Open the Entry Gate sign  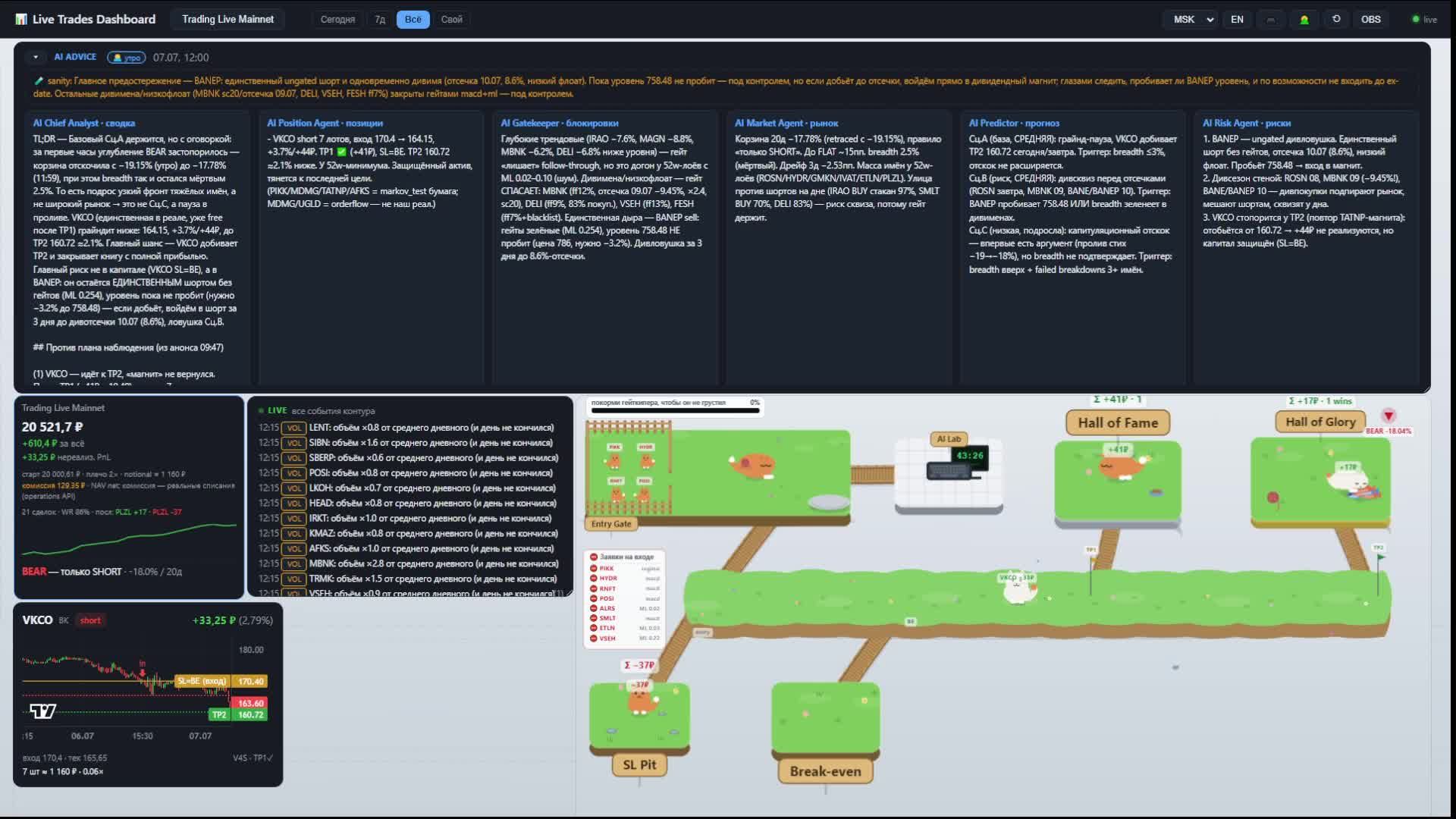pos(610,523)
